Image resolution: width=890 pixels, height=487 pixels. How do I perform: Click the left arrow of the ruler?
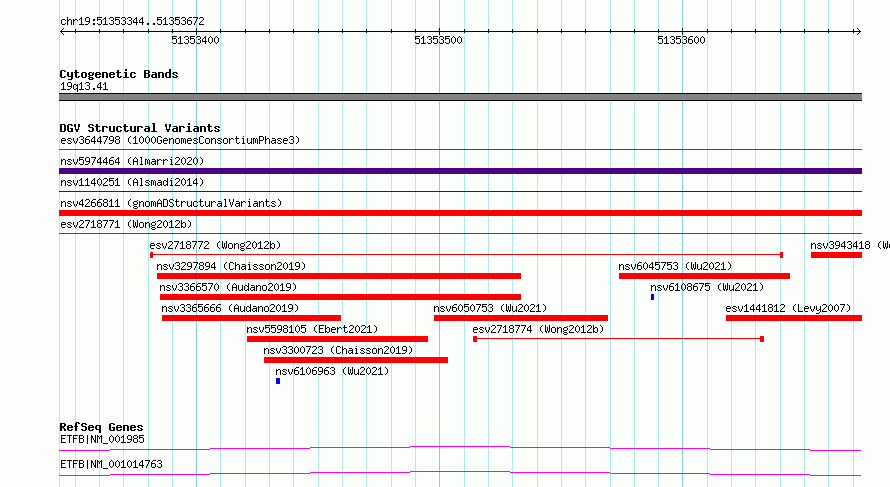pos(62,31)
